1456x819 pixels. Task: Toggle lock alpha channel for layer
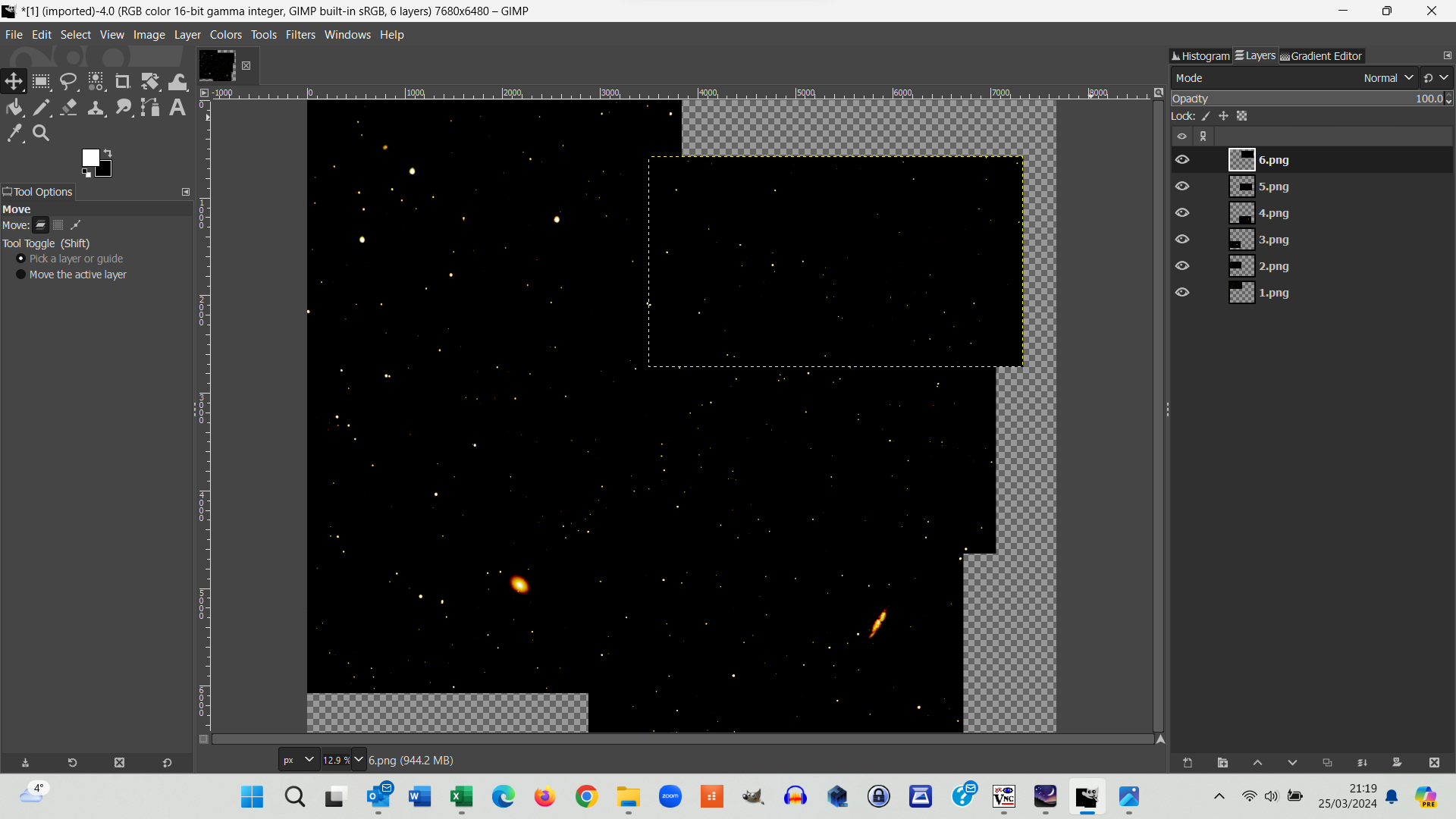(x=1241, y=116)
